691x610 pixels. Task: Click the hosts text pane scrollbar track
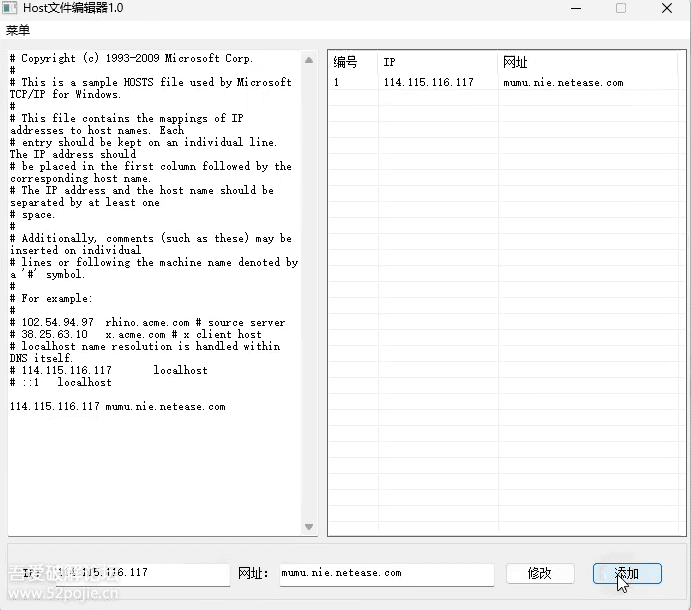pos(309,300)
